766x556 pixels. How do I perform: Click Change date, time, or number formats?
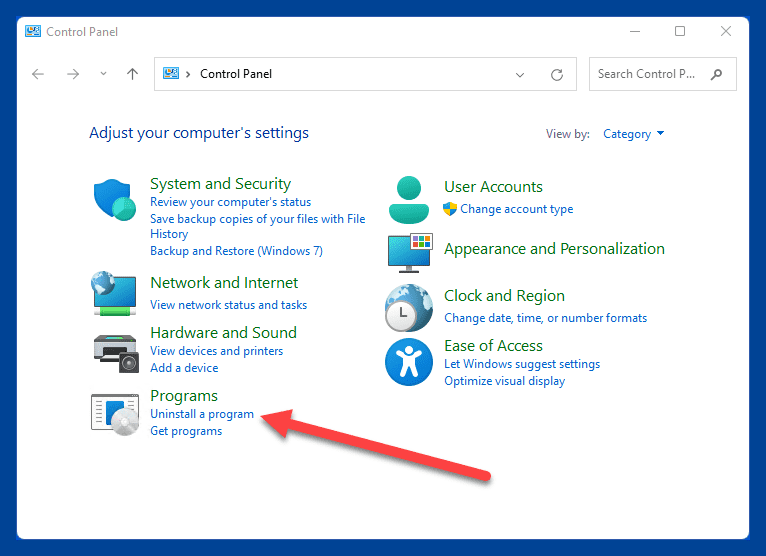tap(545, 318)
